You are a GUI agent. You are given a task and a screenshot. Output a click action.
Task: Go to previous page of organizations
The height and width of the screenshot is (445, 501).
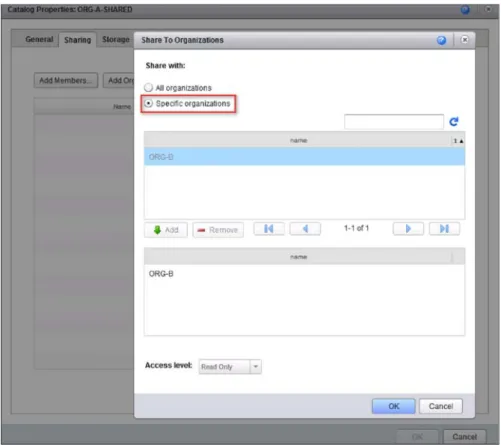[305, 229]
